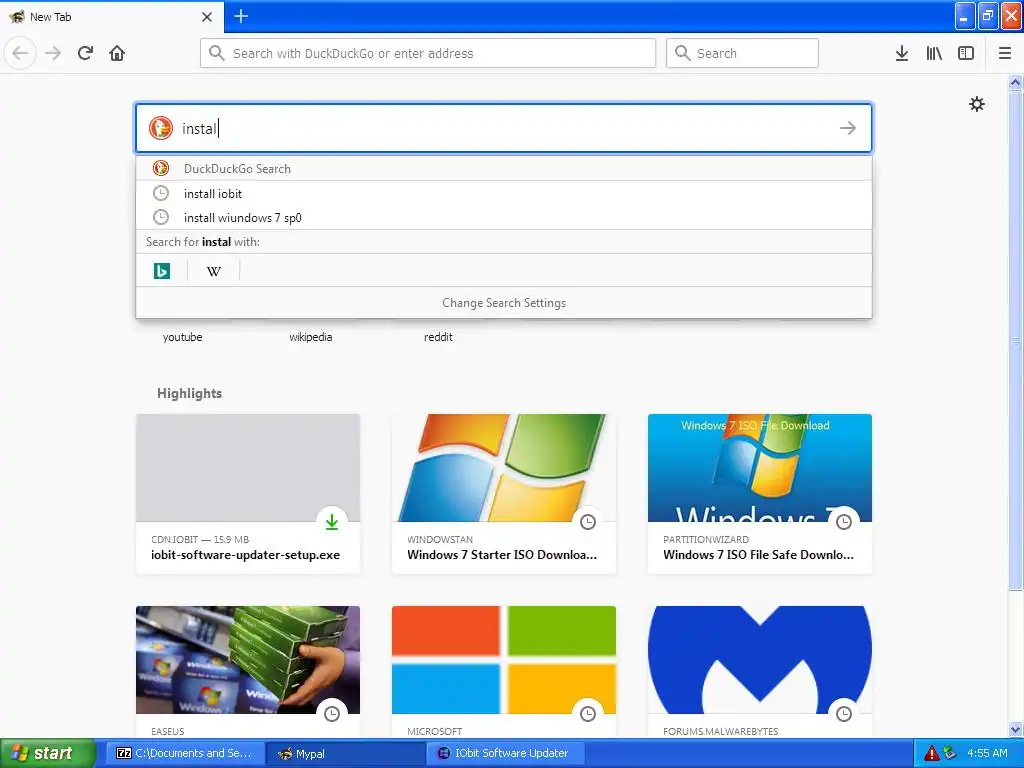
Task: Go back using the back arrow
Action: pyautogui.click(x=20, y=53)
